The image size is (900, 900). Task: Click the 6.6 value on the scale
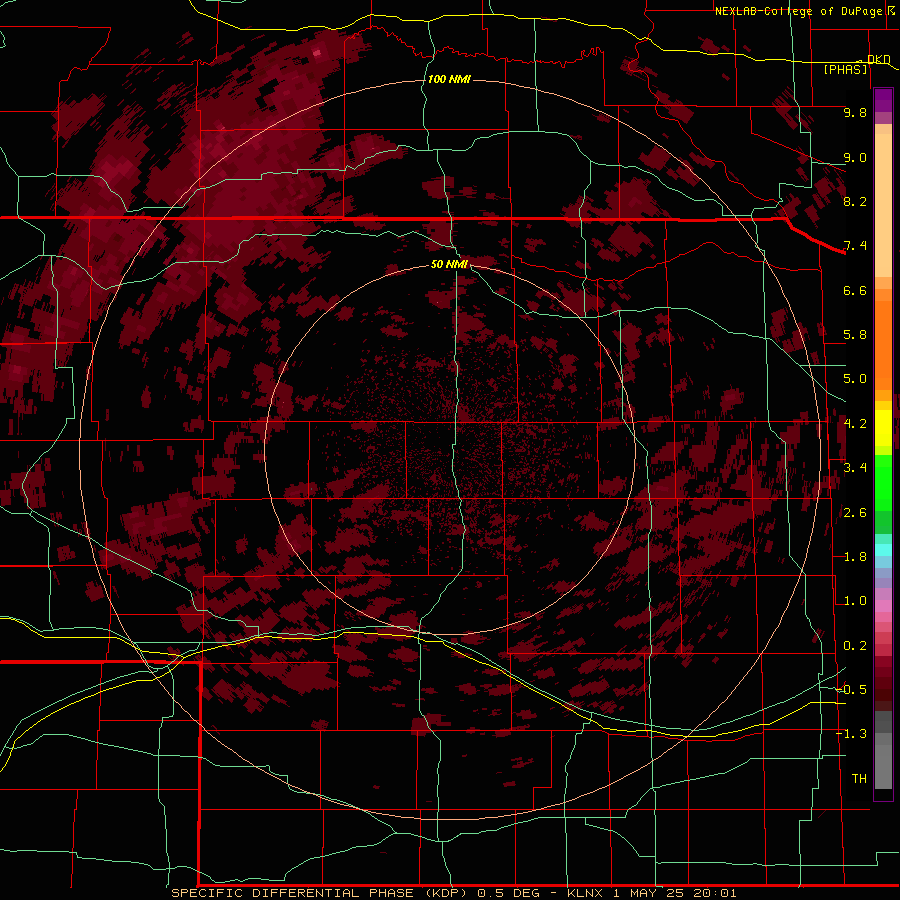point(855,290)
